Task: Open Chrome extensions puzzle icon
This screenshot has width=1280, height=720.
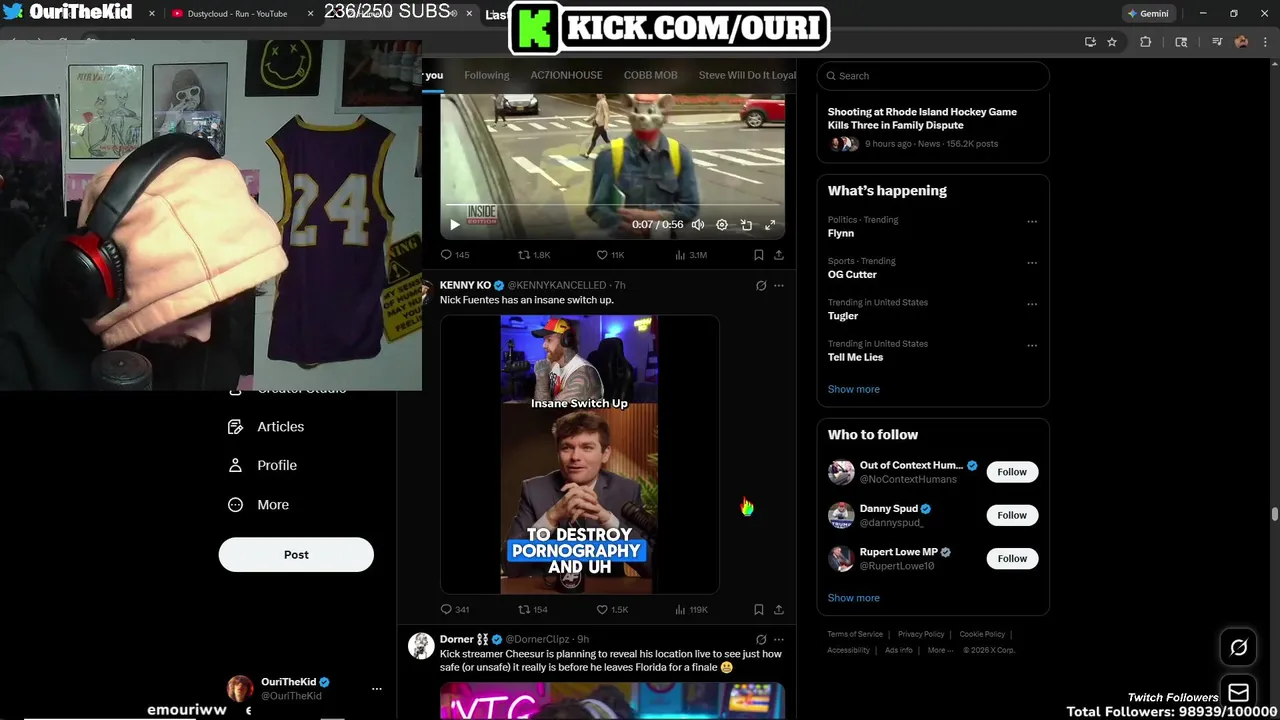Action: pyautogui.click(x=1146, y=42)
